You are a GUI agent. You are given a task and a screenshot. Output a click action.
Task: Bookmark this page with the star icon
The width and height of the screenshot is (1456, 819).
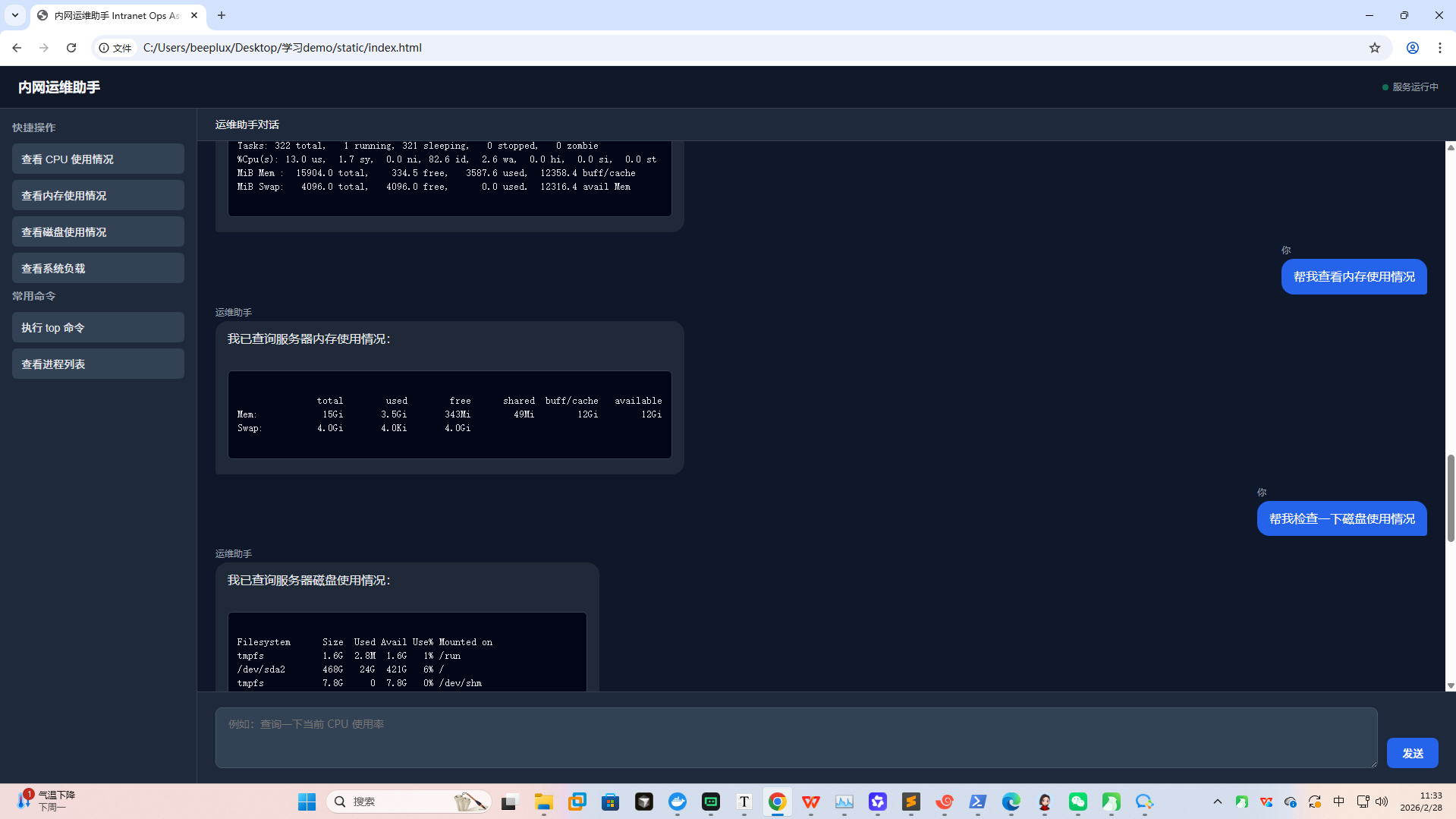pos(1374,48)
